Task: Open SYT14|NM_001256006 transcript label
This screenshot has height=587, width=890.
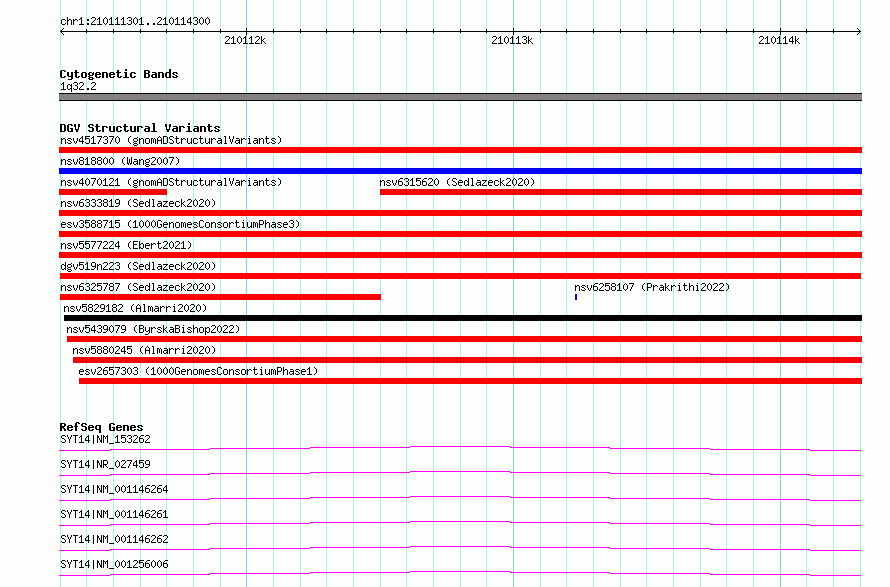Action: point(114,564)
